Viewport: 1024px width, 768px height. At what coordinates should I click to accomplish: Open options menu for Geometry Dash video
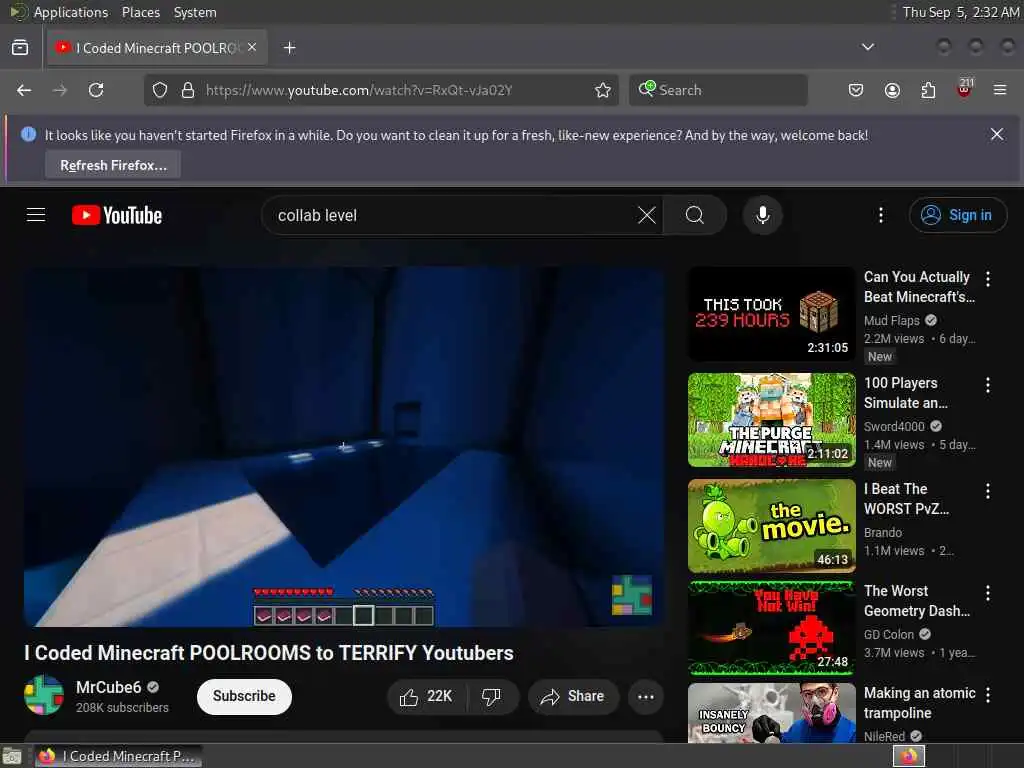pos(987,593)
